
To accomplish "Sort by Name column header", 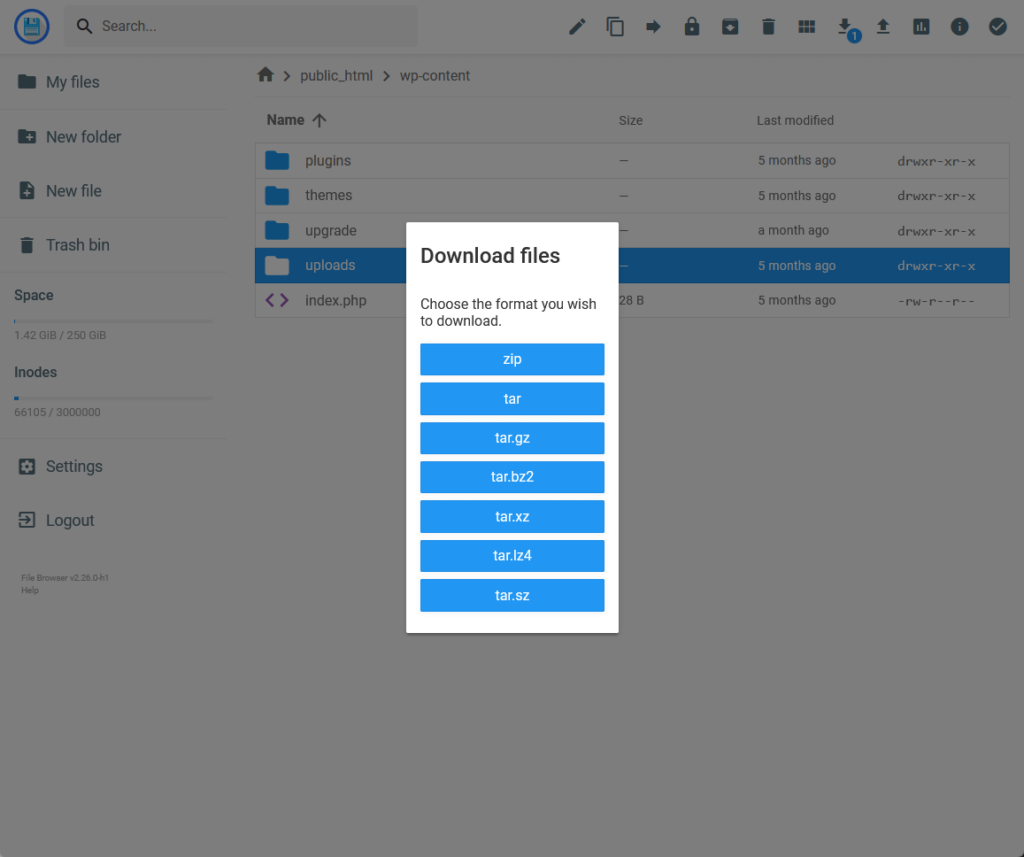I will 285,120.
